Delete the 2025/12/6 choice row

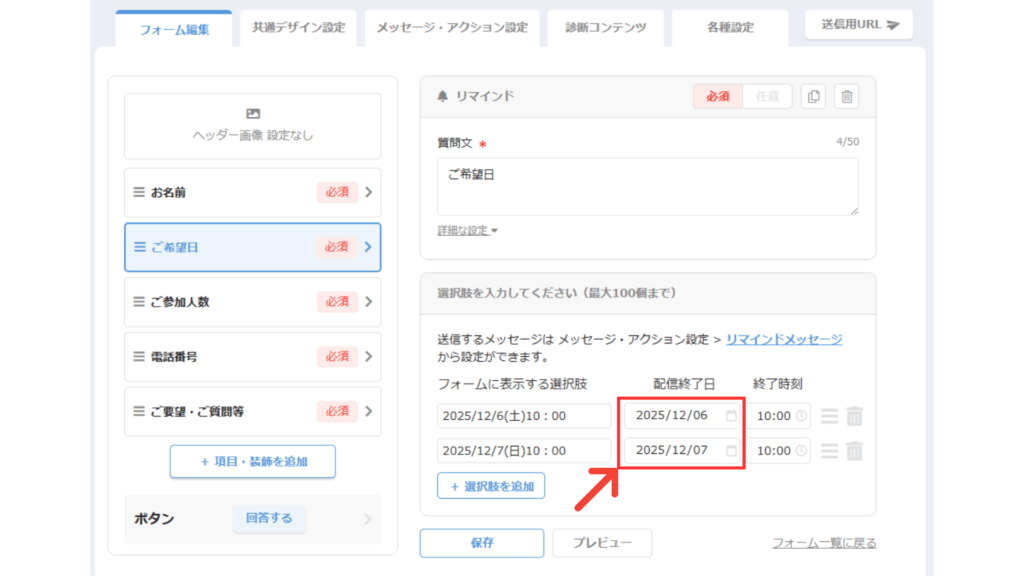coord(854,416)
